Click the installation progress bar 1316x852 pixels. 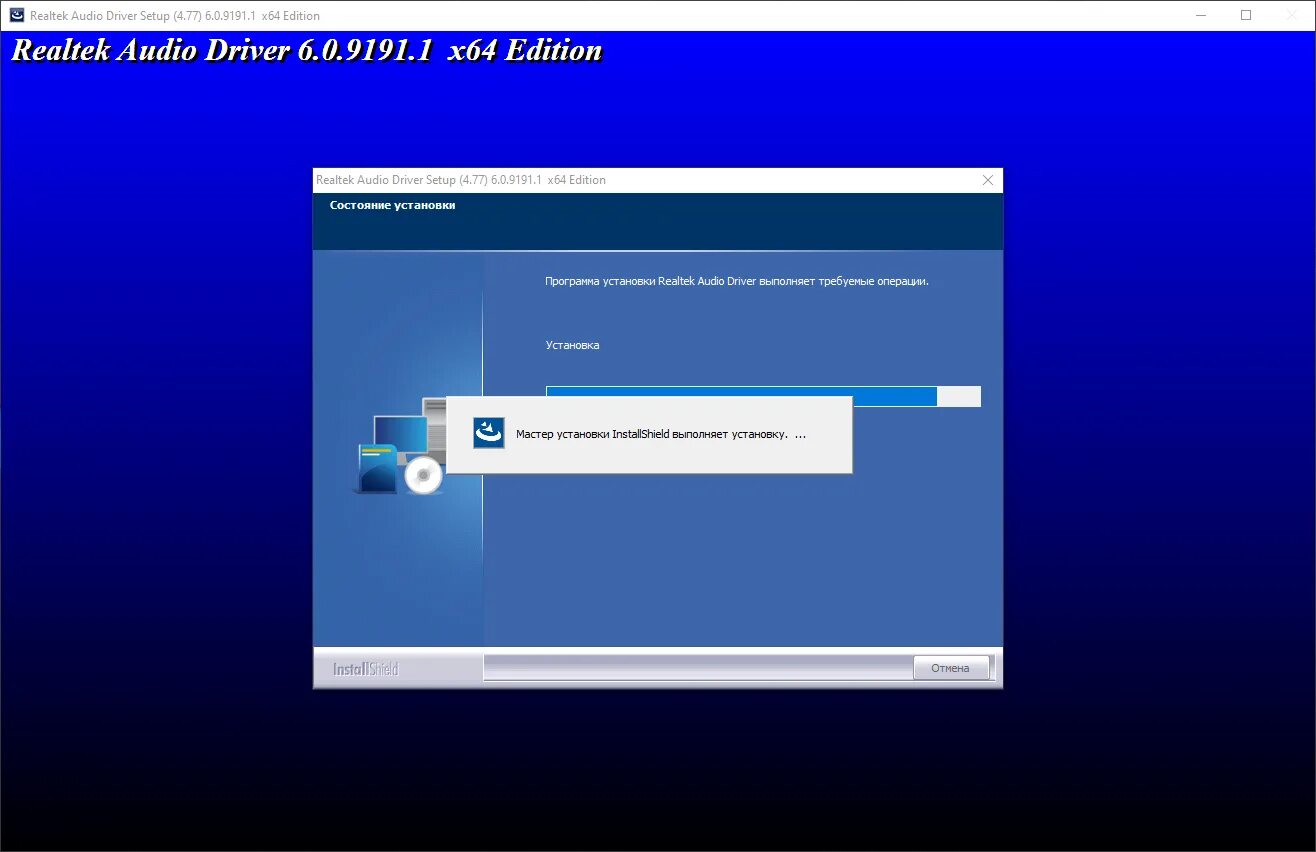tap(763, 396)
